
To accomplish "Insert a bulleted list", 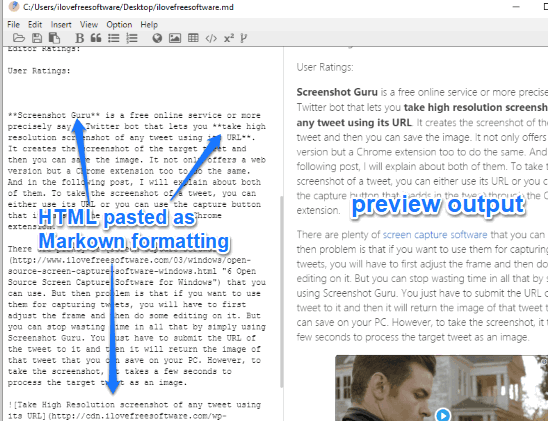I will [x=114, y=38].
